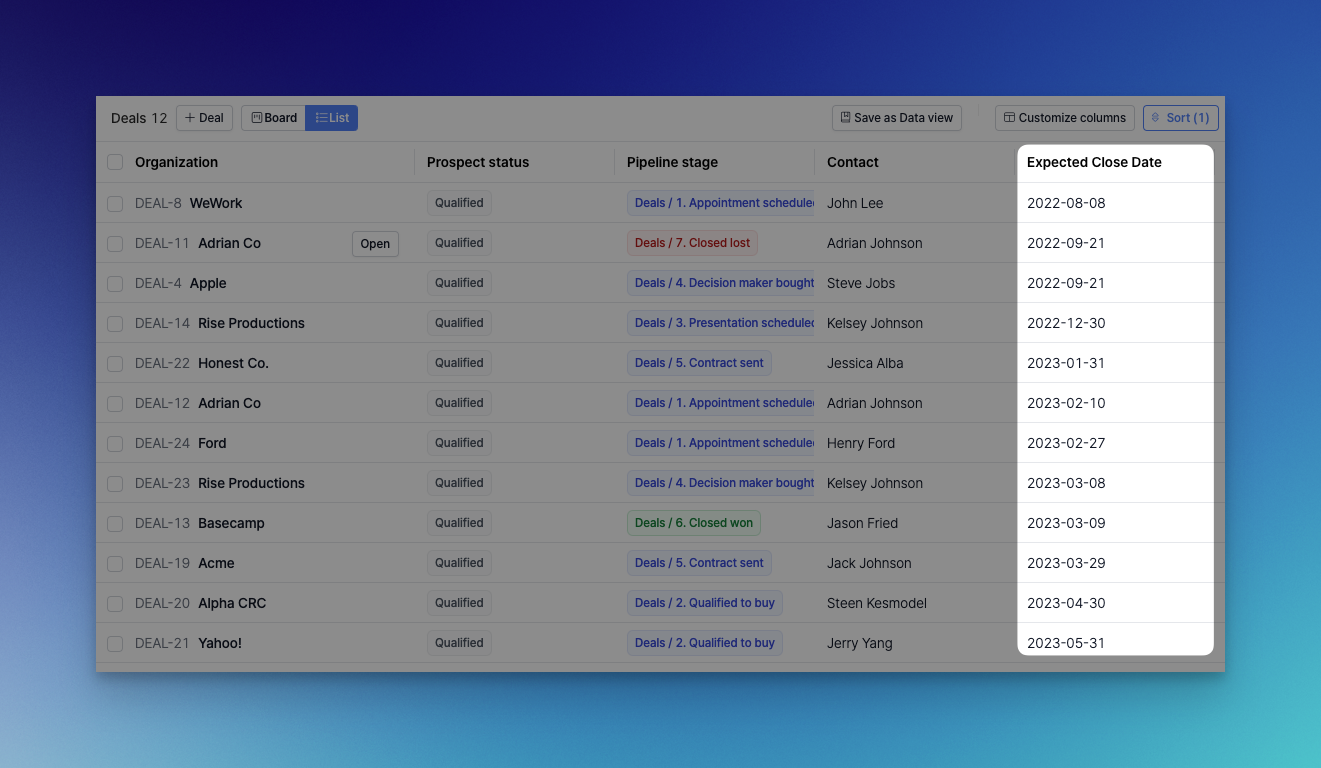Select contact Jerry Yang

tap(860, 643)
